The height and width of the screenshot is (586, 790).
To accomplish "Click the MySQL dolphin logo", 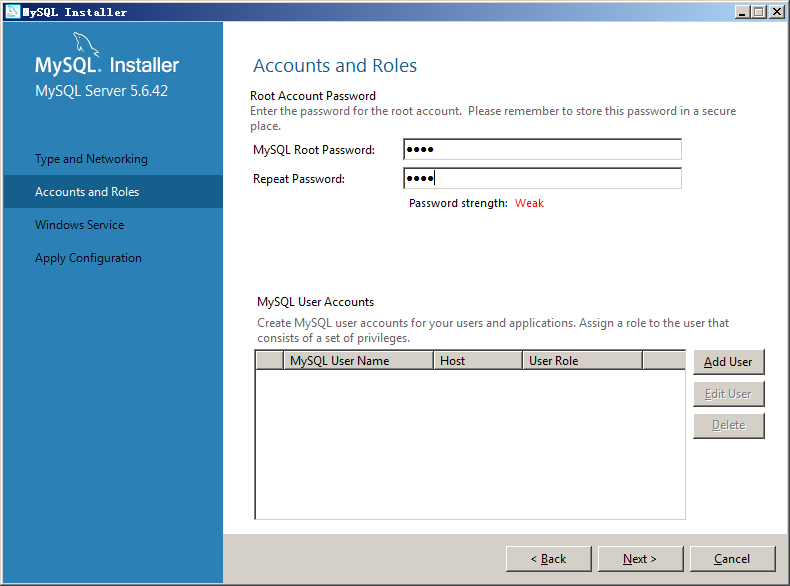I will click(x=86, y=45).
